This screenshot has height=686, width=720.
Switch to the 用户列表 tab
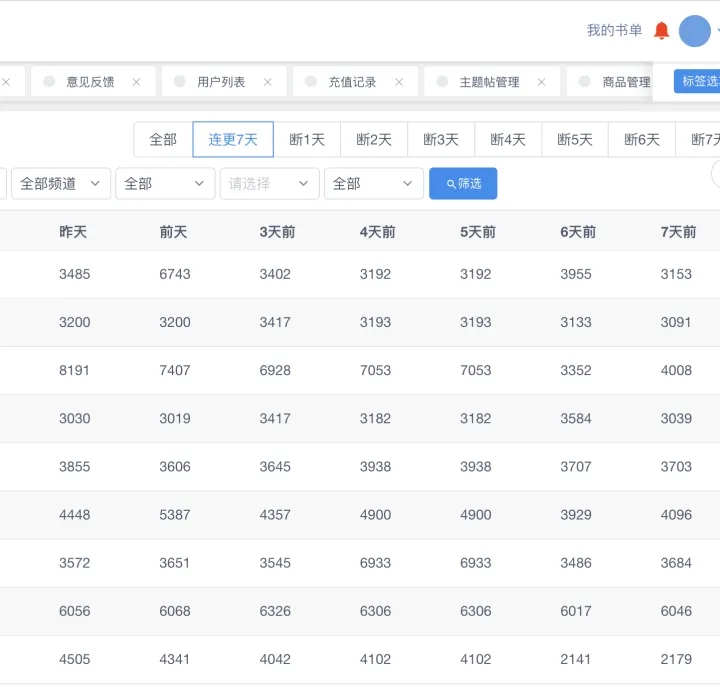pos(221,82)
